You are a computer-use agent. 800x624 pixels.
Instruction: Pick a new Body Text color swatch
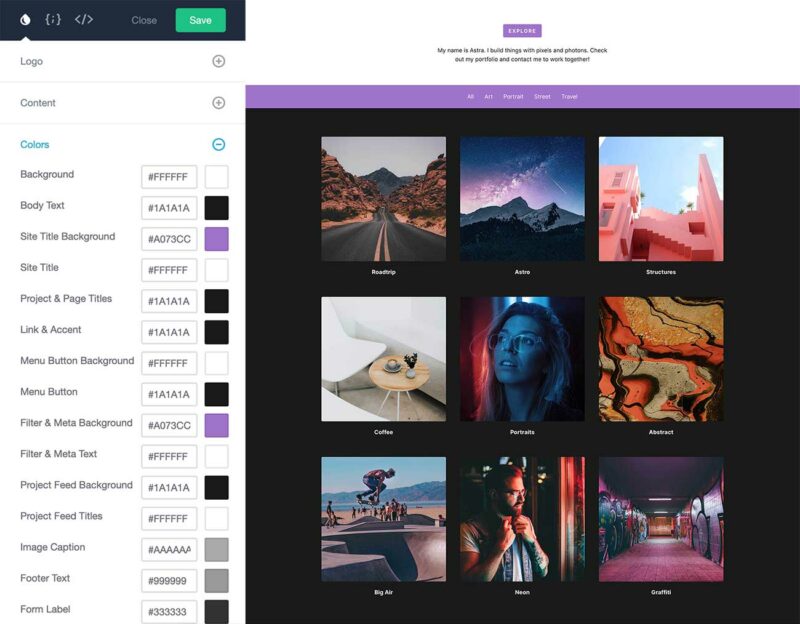pos(216,206)
